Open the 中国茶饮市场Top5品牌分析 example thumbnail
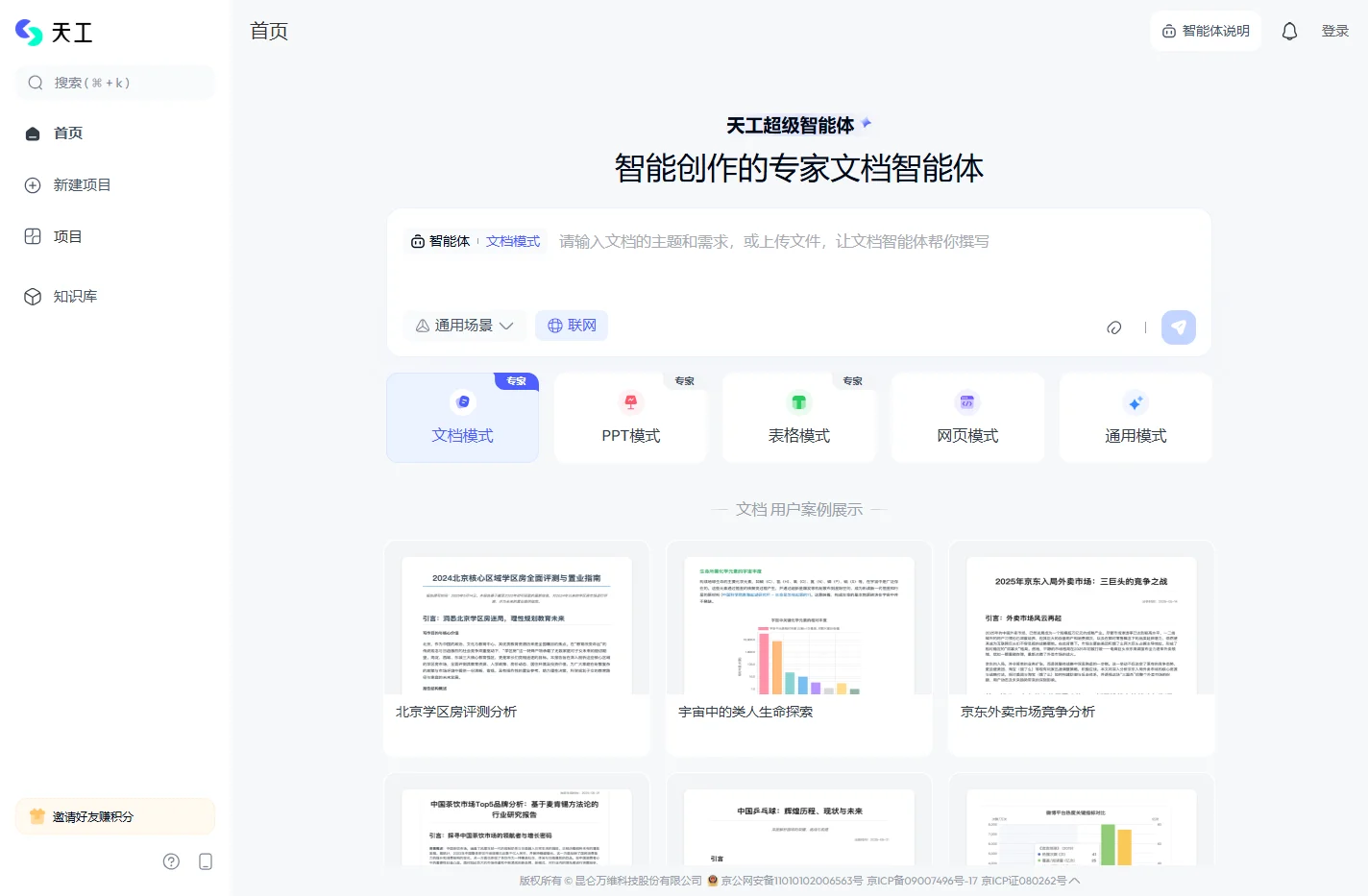Viewport: 1368px width, 896px height. point(517,826)
